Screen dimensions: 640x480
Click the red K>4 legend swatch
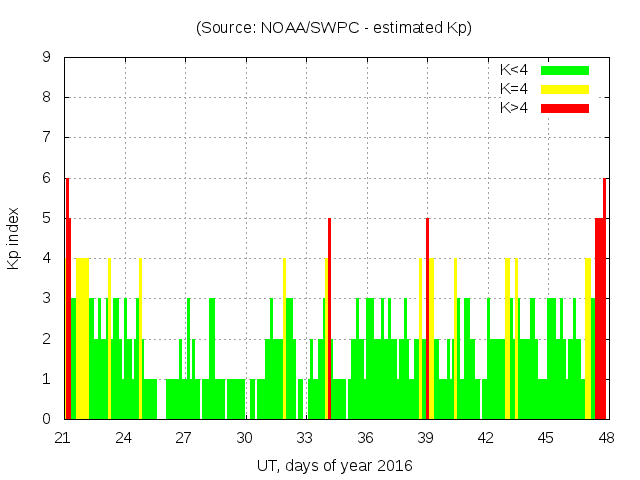565,107
